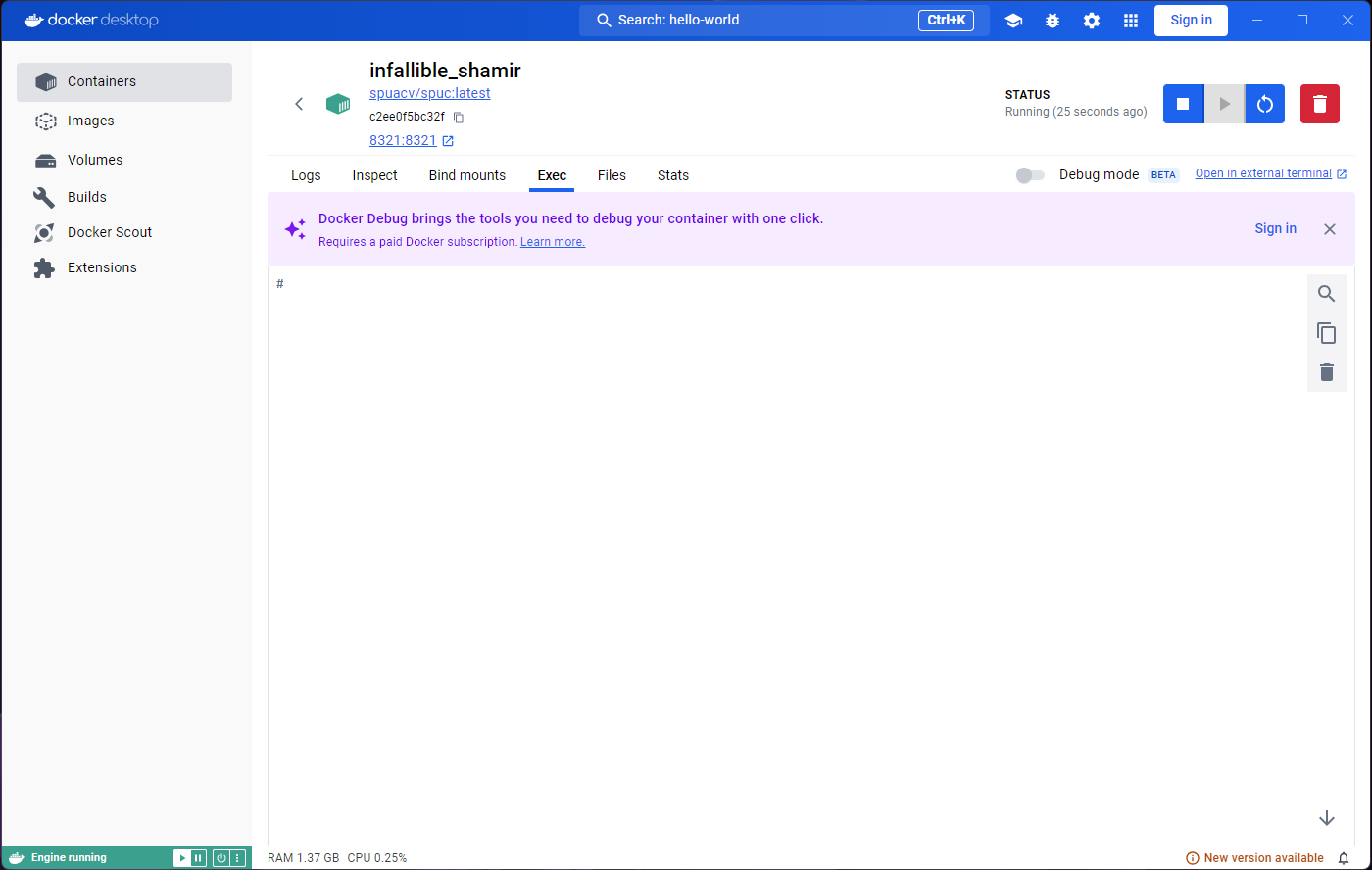This screenshot has height=870, width=1372.
Task: Click the Sign in button in title bar
Action: pos(1191,20)
